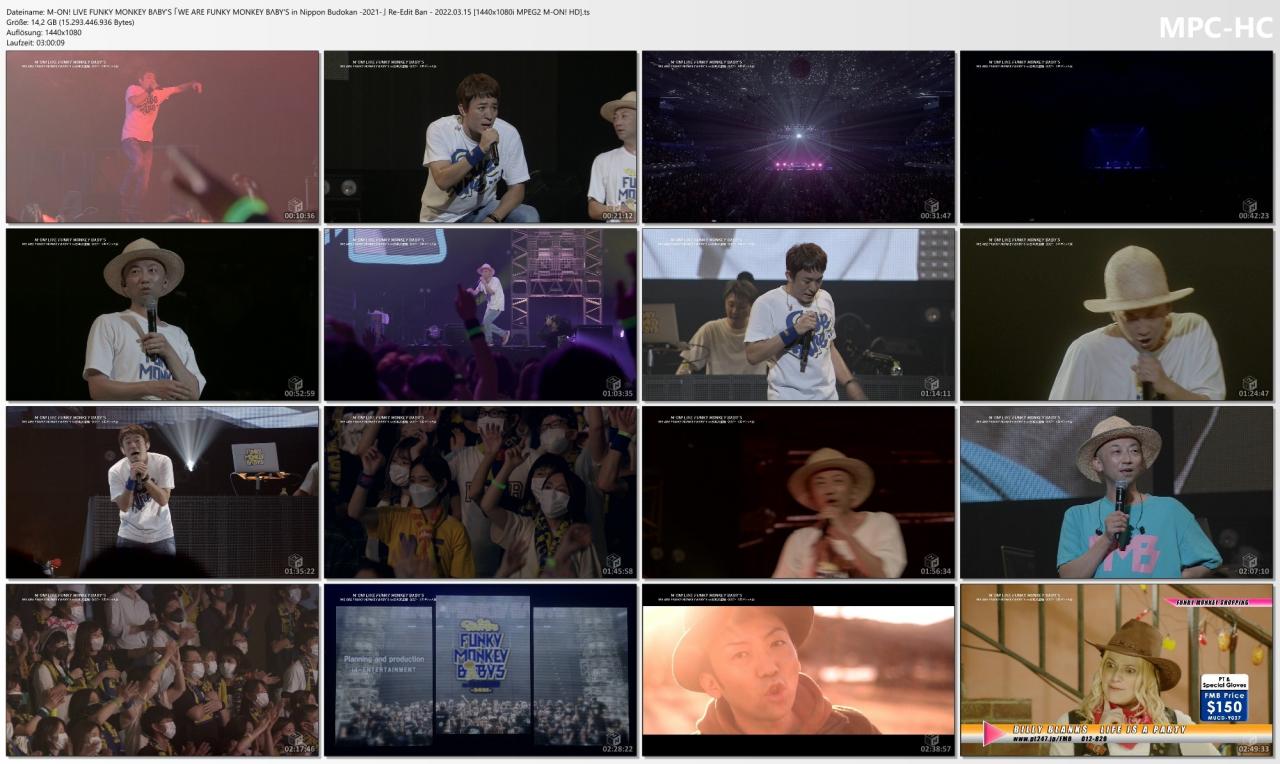Select the thumbnail at timestamp 00:52:59
This screenshot has height=764, width=1280.
pos(162,315)
